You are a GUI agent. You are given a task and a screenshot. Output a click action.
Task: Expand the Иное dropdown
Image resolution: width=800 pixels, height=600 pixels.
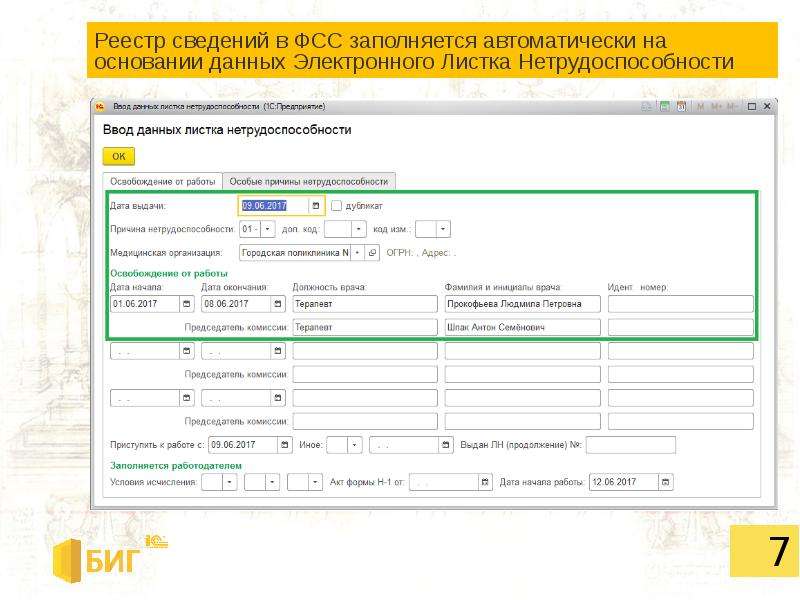coord(355,445)
